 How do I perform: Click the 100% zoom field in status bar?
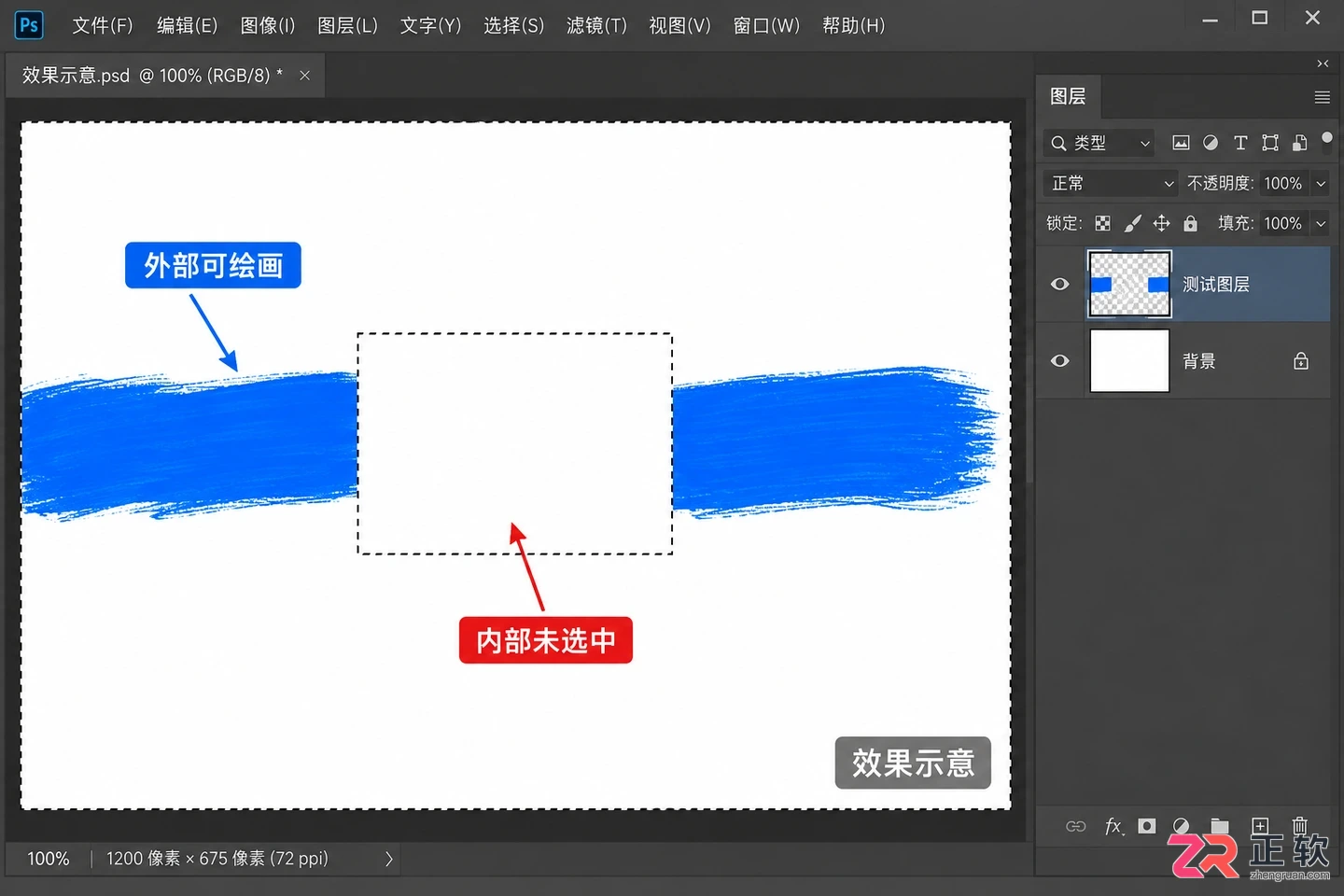click(x=49, y=859)
